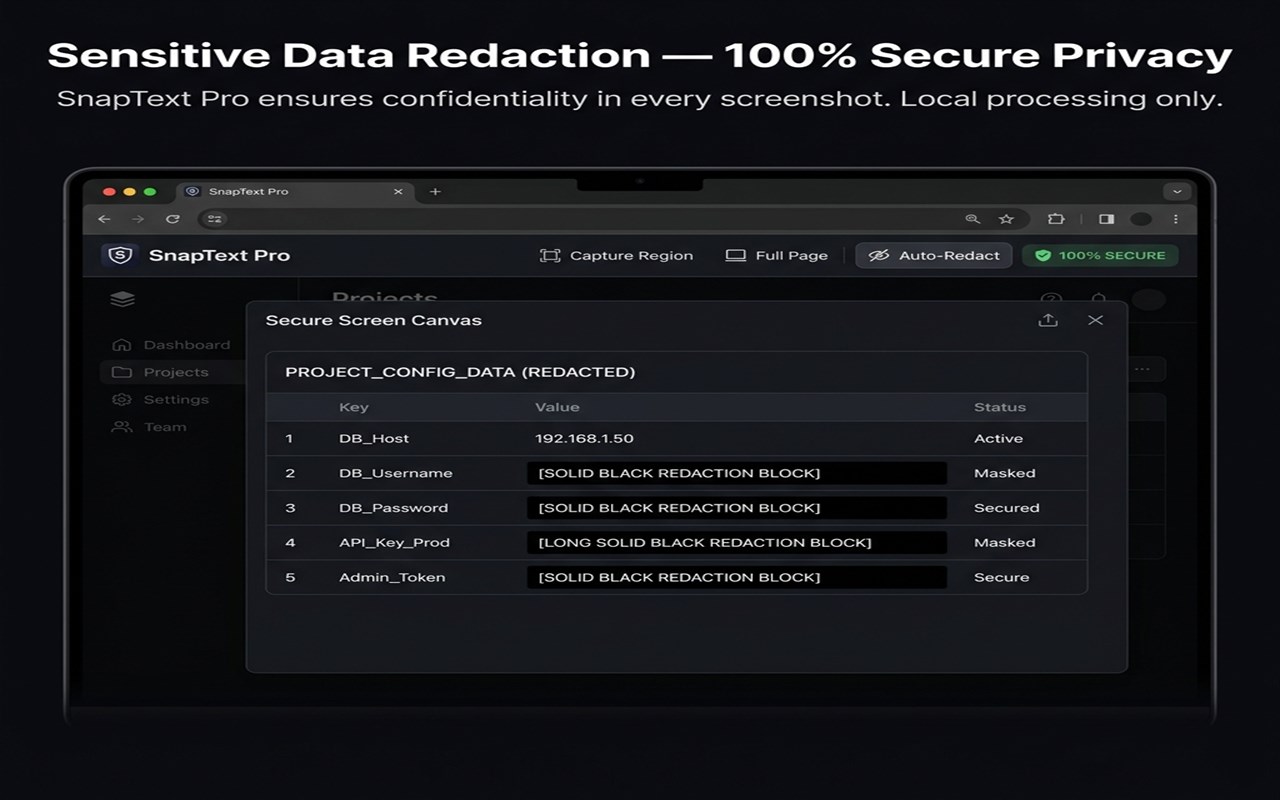Open the browser extensions puzzle icon

tap(1056, 219)
